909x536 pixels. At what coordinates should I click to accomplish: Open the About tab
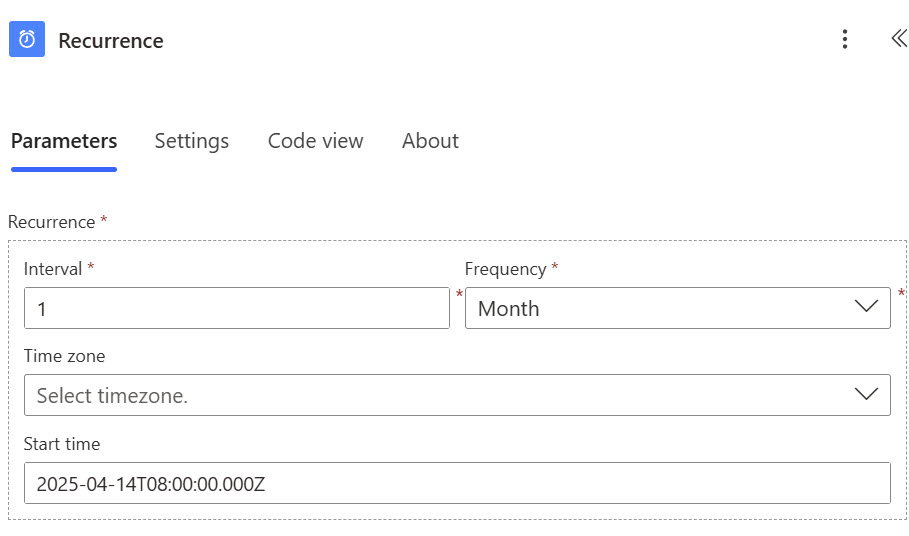pyautogui.click(x=430, y=141)
